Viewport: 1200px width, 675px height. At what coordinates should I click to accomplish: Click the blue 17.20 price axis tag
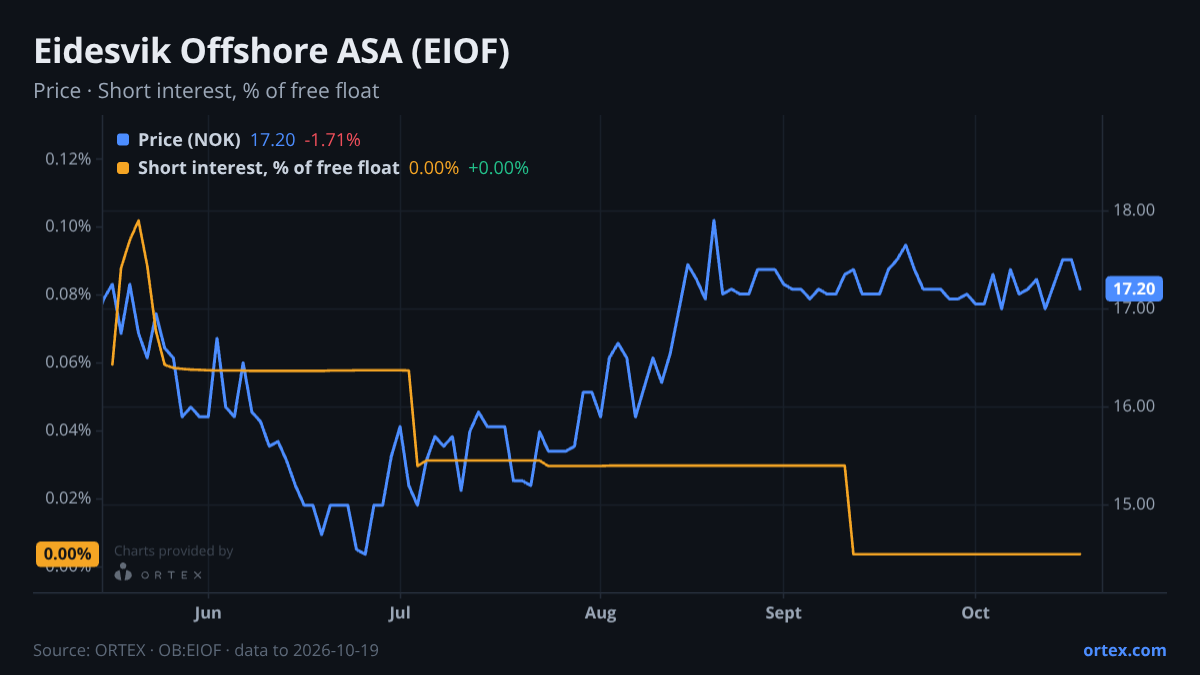pos(1134,289)
